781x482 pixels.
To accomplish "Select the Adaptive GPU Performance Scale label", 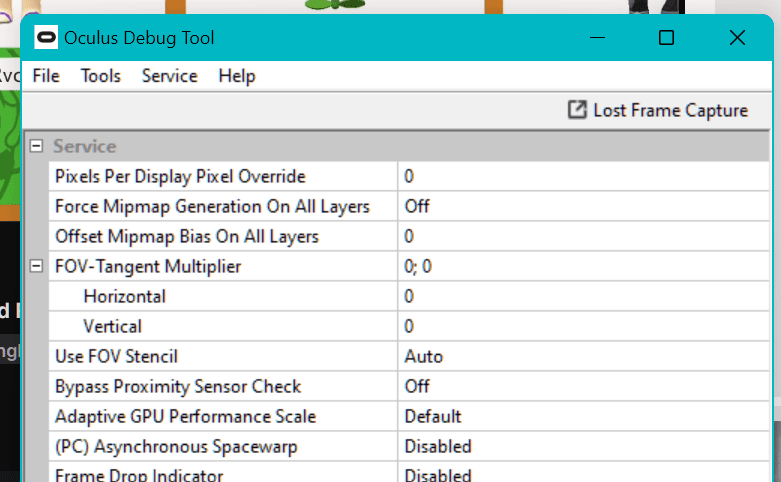I will pyautogui.click(x=185, y=416).
